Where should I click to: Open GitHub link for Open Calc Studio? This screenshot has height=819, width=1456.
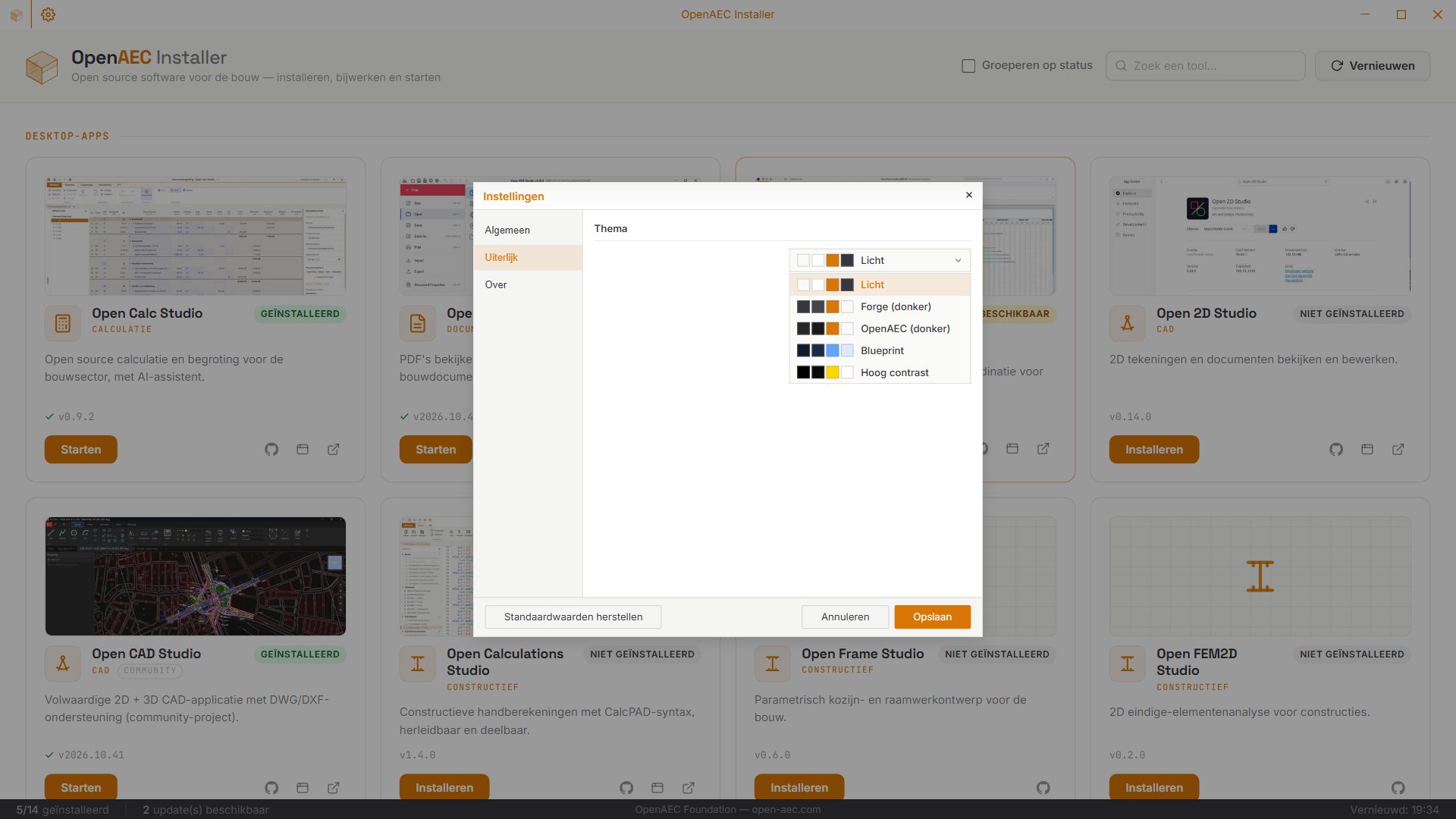[x=271, y=450]
